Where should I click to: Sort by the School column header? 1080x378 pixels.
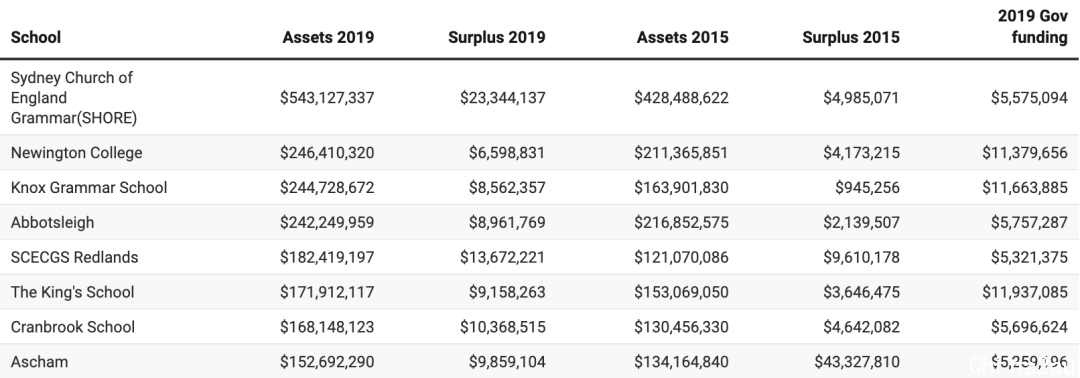click(36, 37)
